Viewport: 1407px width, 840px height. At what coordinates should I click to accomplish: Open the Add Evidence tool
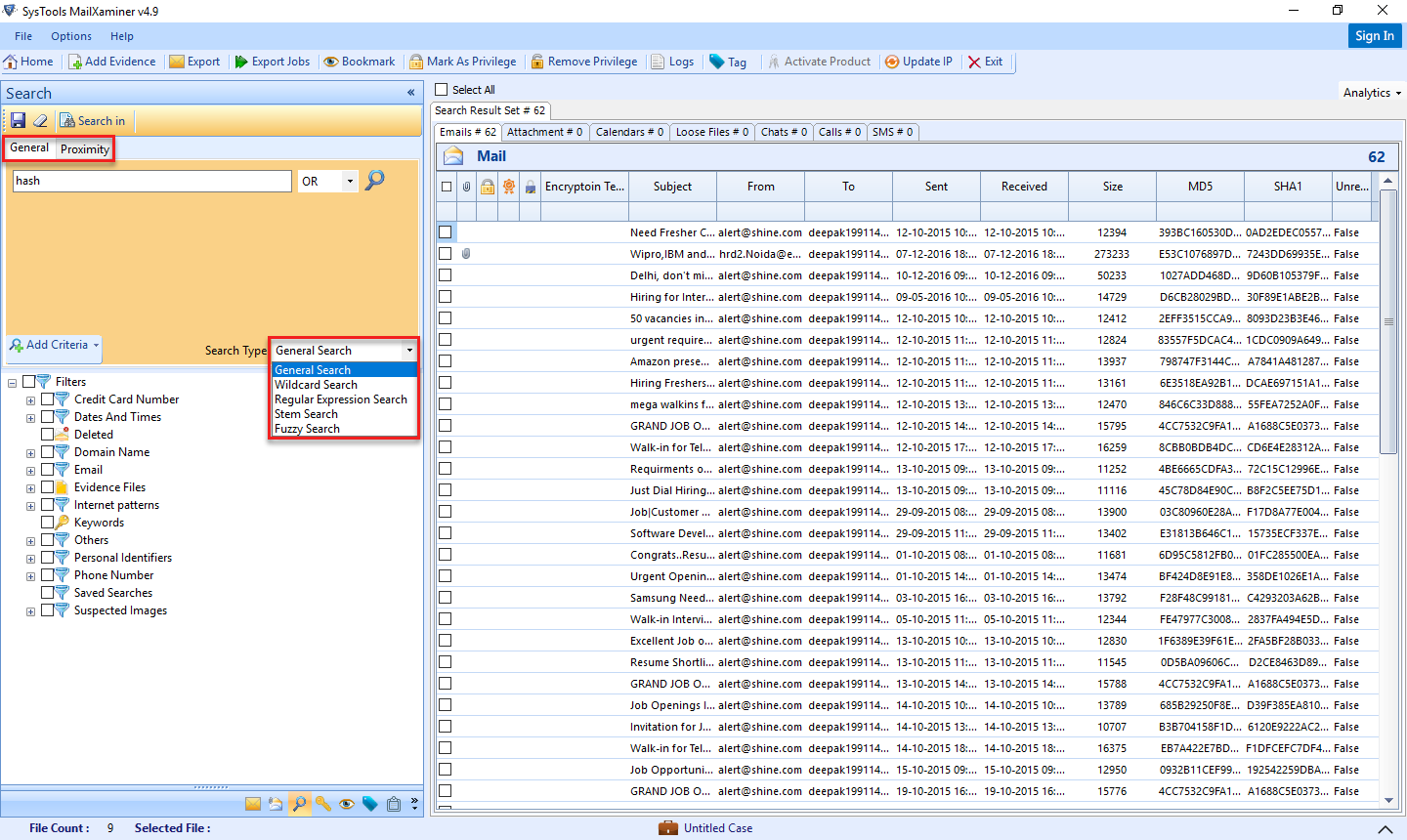pyautogui.click(x=112, y=61)
